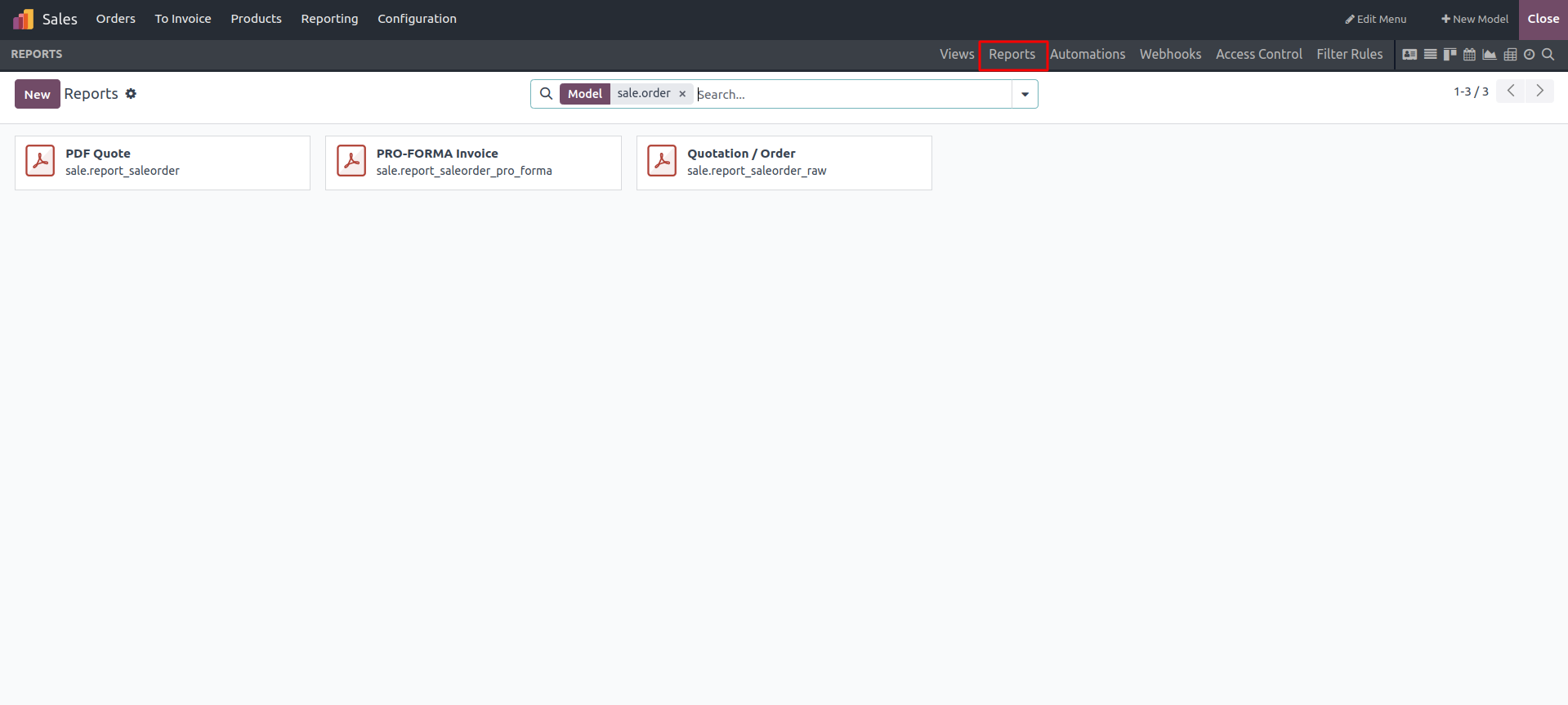Click the PDF icon on PDF Quote card
Screen dimensions: 1568x705
[40, 161]
